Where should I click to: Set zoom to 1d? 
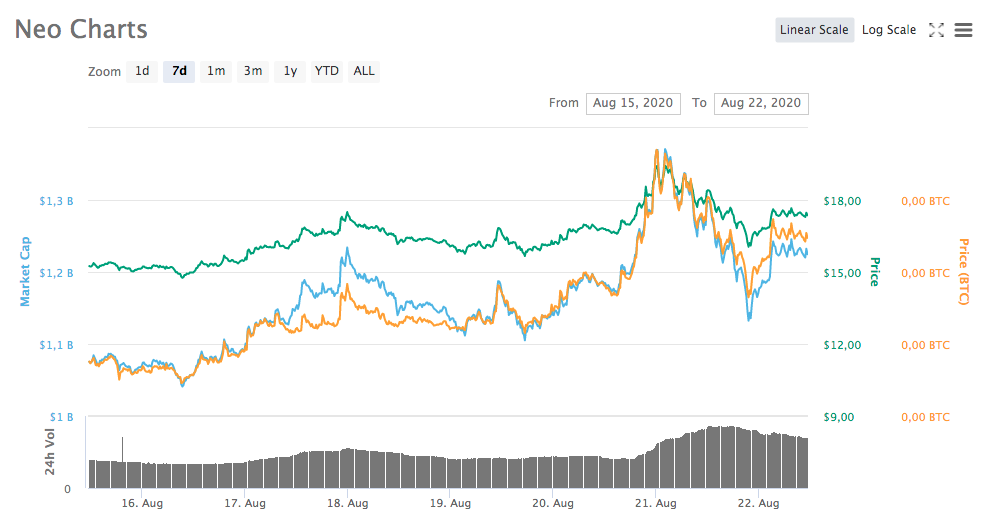coord(142,71)
